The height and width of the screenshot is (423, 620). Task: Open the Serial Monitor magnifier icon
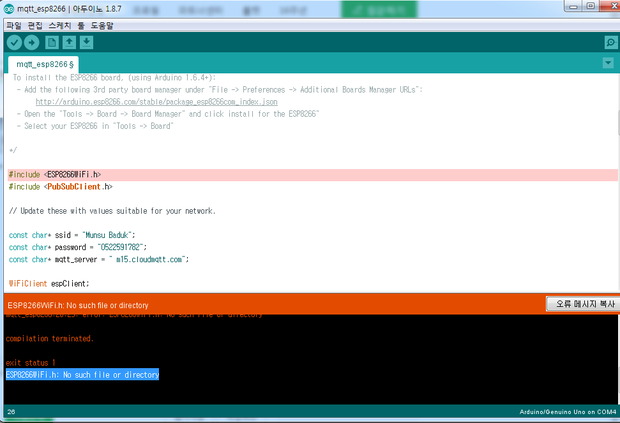(x=610, y=42)
